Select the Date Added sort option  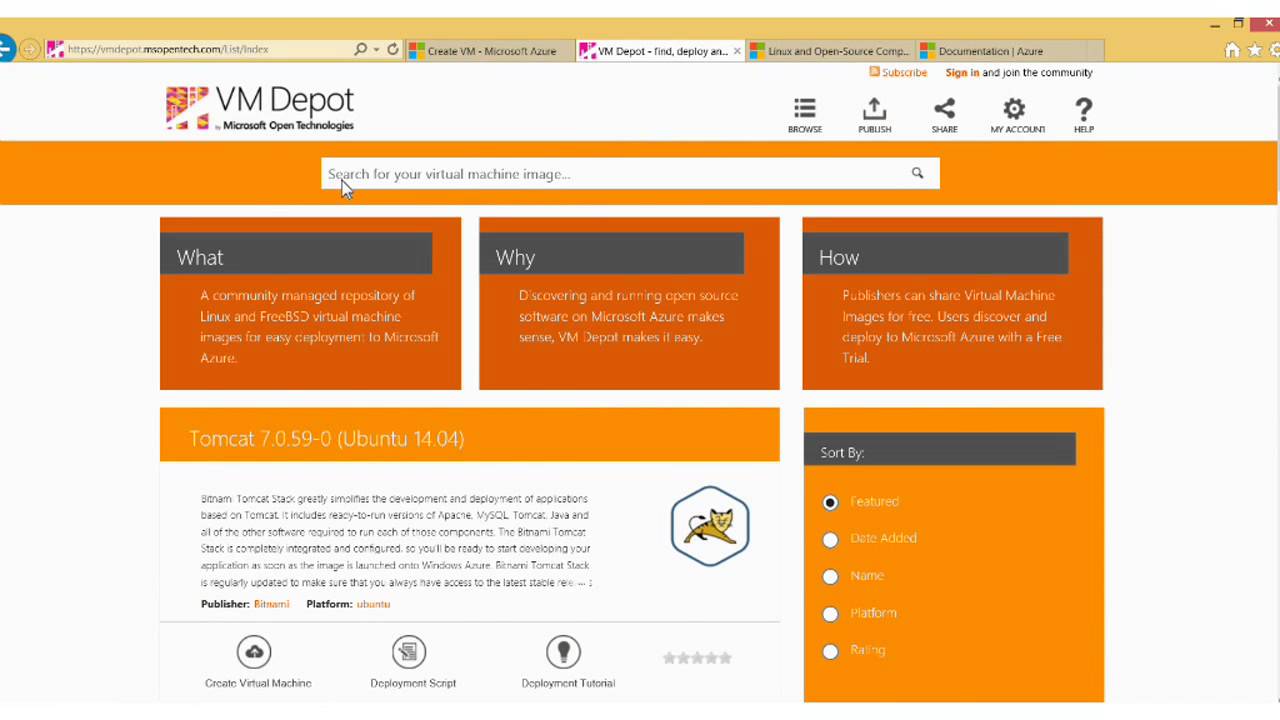pyautogui.click(x=830, y=539)
